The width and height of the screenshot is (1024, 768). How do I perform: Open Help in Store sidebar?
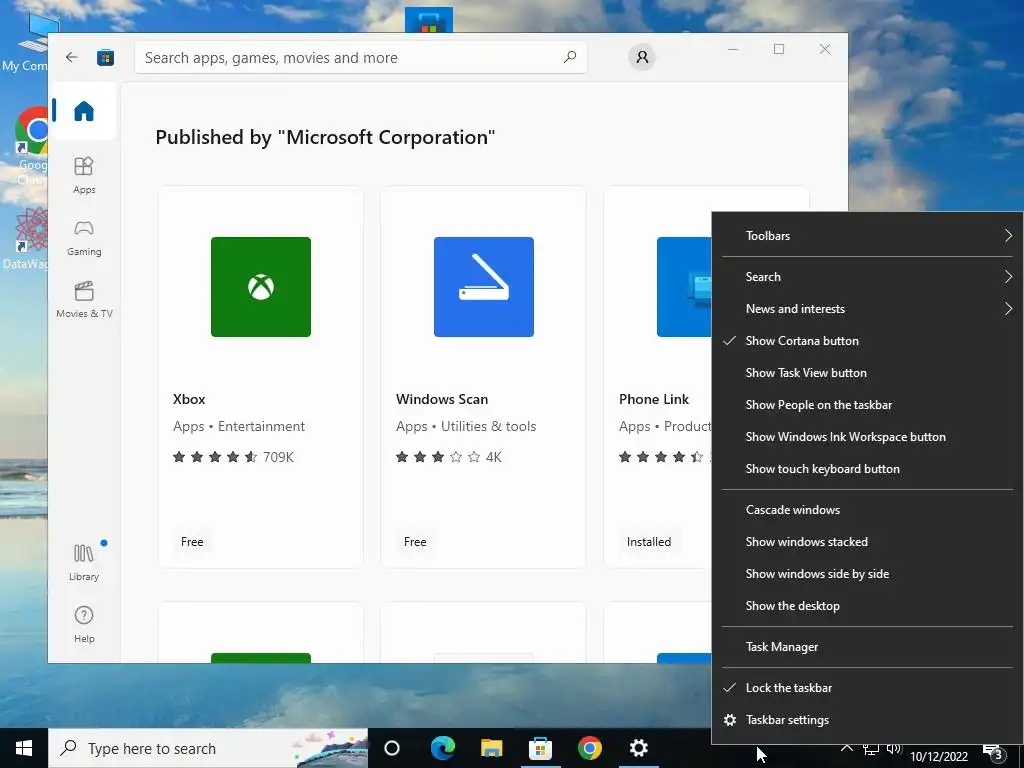84,624
